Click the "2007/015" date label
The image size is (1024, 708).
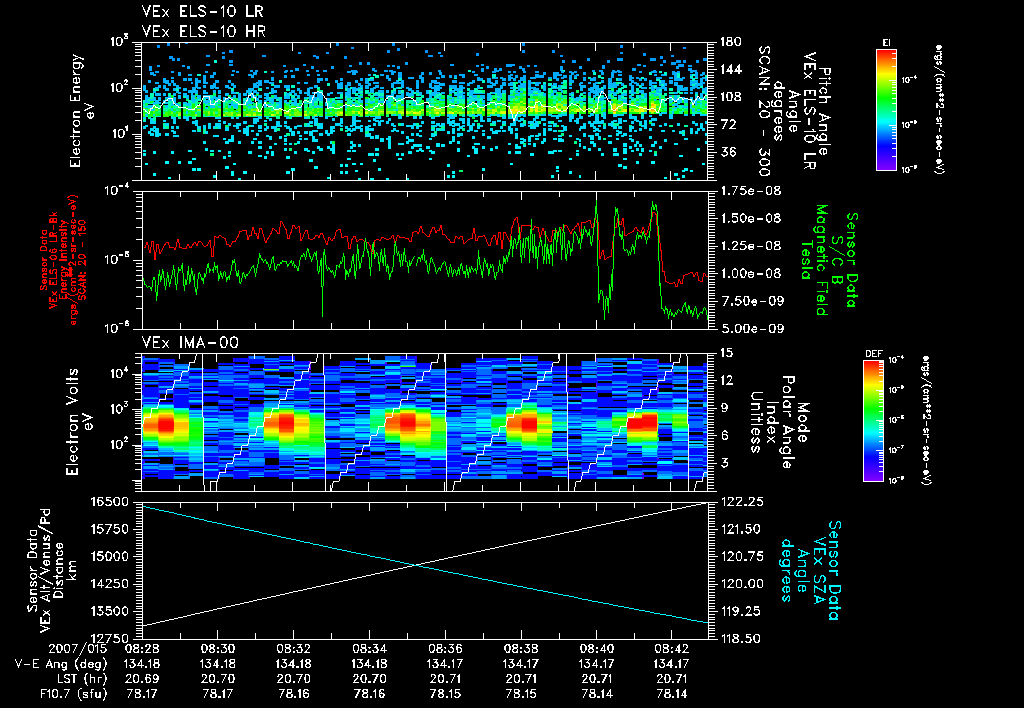(78, 649)
